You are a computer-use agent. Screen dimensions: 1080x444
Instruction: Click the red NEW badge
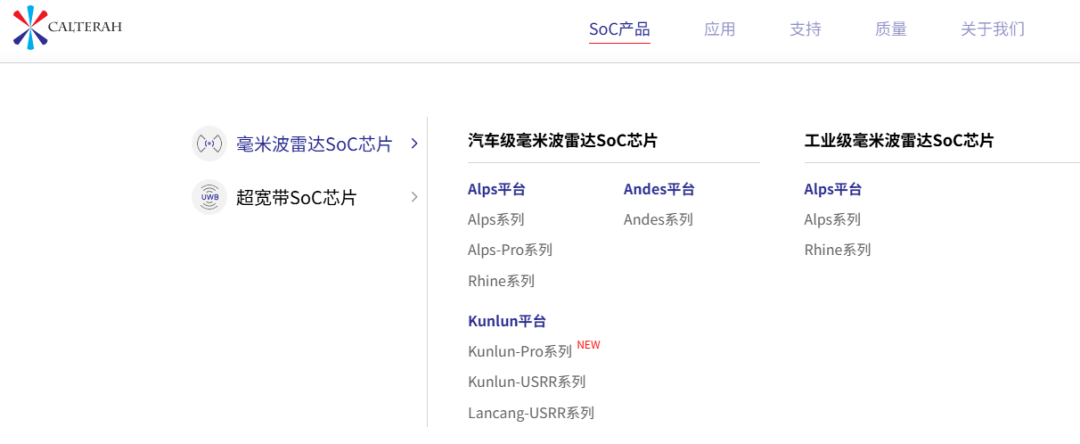(588, 345)
